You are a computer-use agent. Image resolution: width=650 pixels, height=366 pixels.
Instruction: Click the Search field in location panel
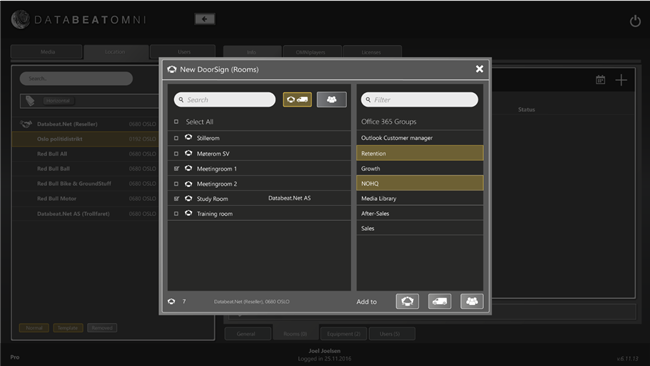coord(76,78)
